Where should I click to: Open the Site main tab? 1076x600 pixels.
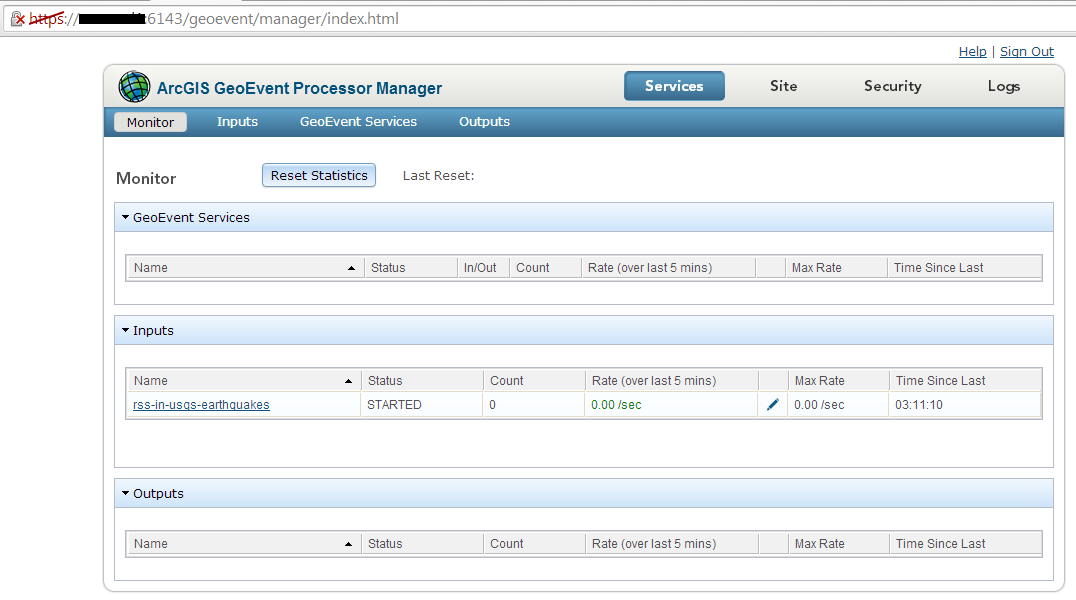point(783,86)
